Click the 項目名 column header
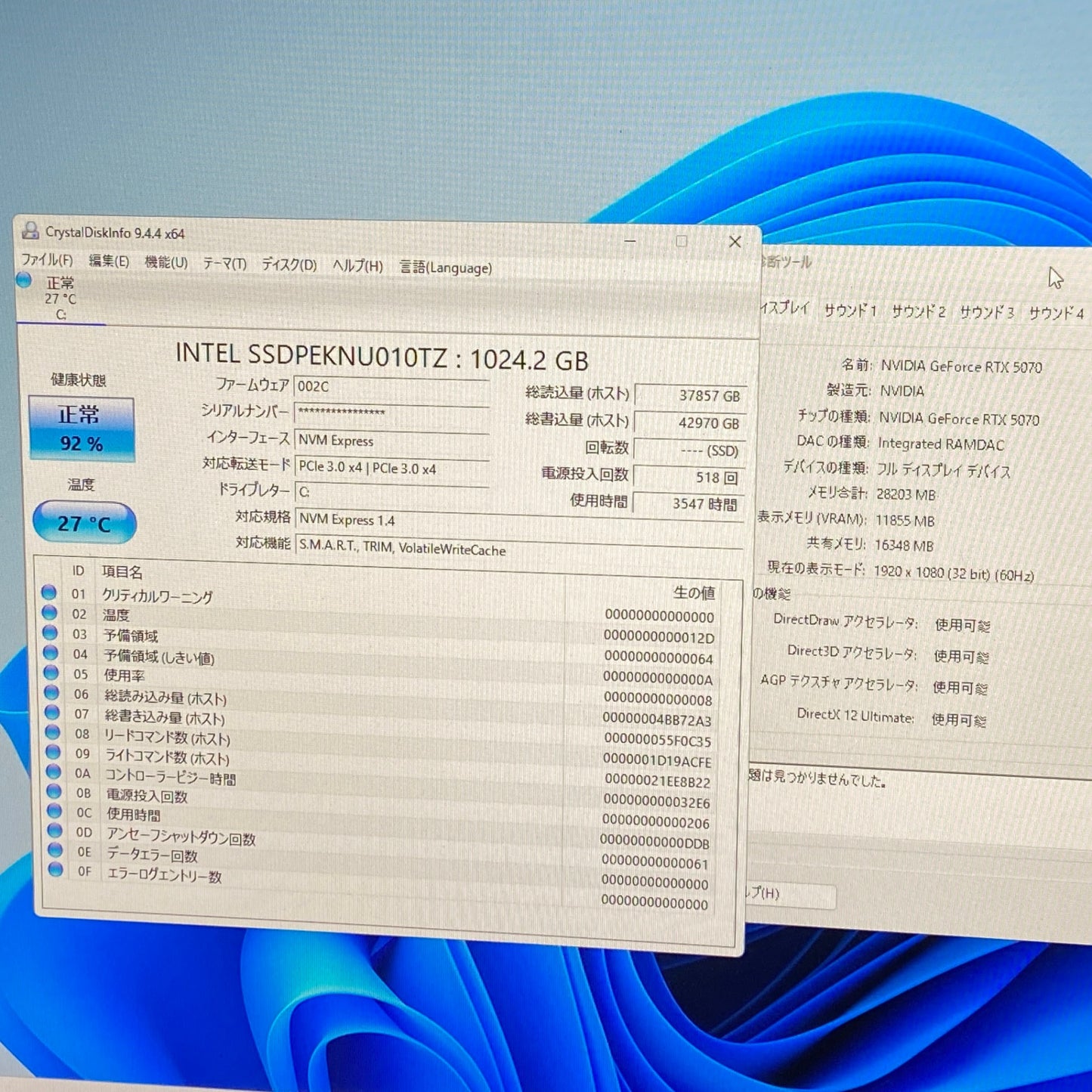 [122, 572]
